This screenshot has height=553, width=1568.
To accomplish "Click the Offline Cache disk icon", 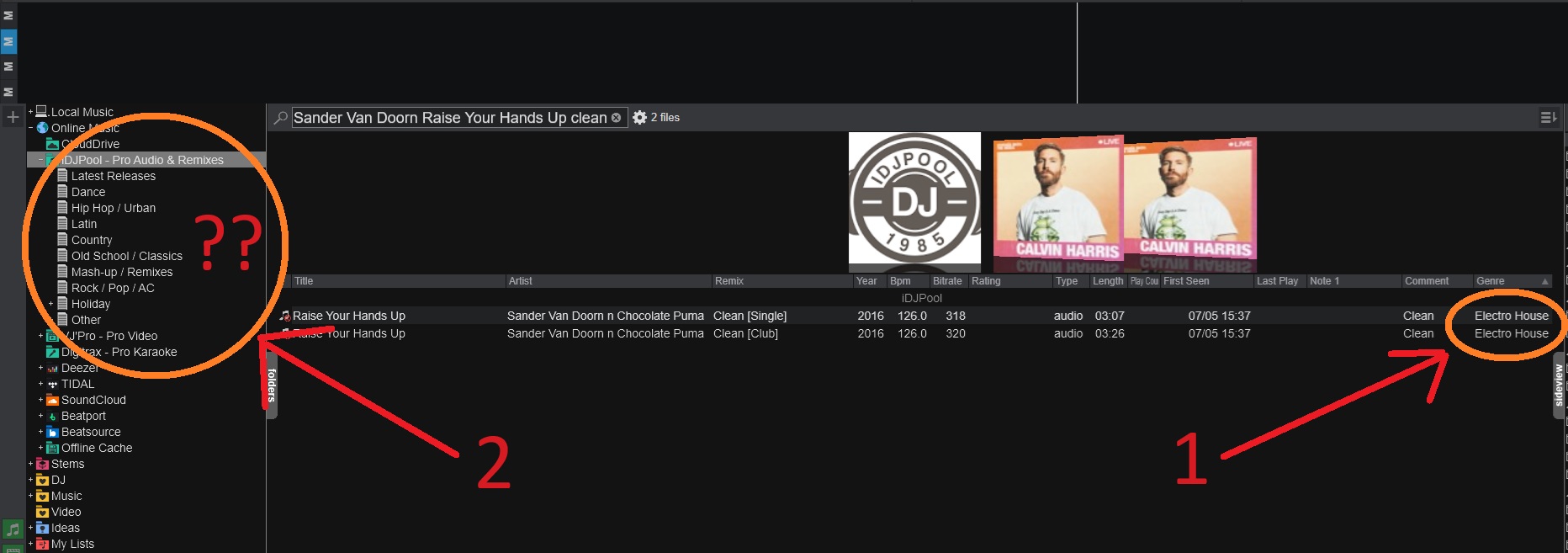I will 52,448.
